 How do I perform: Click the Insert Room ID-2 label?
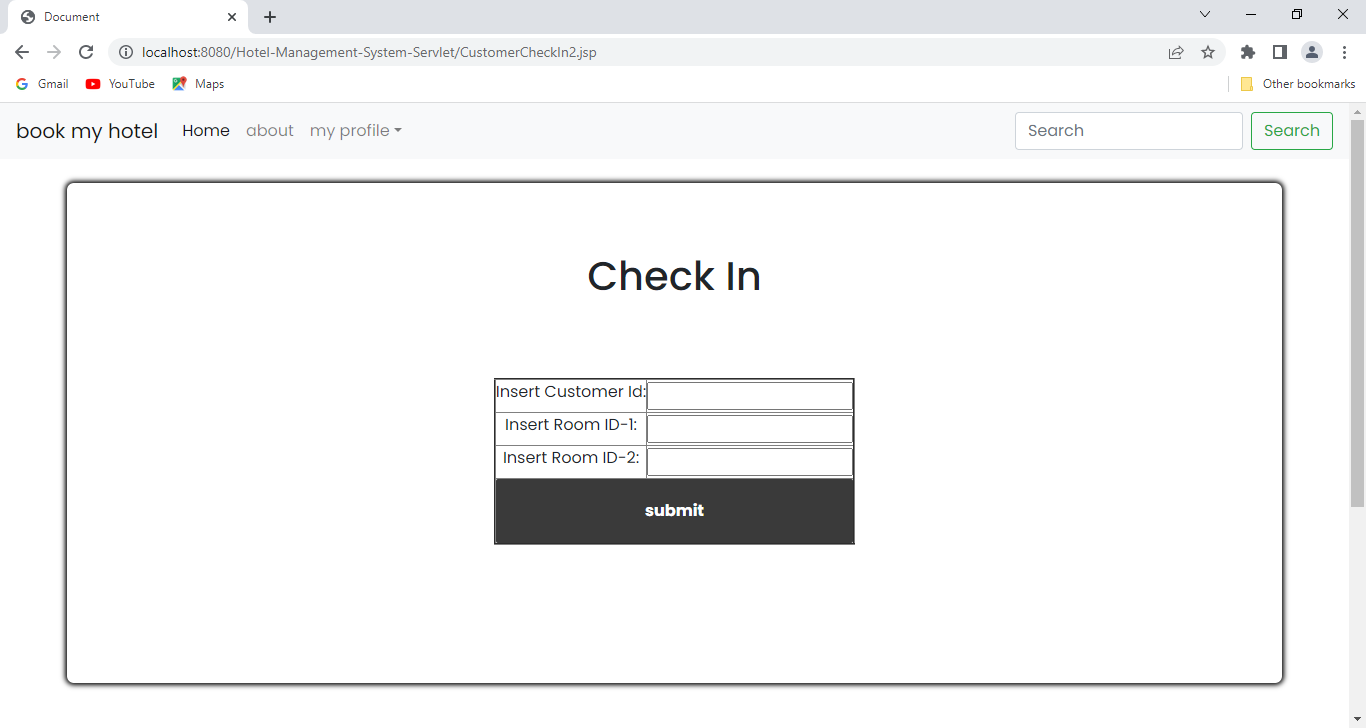click(x=571, y=458)
